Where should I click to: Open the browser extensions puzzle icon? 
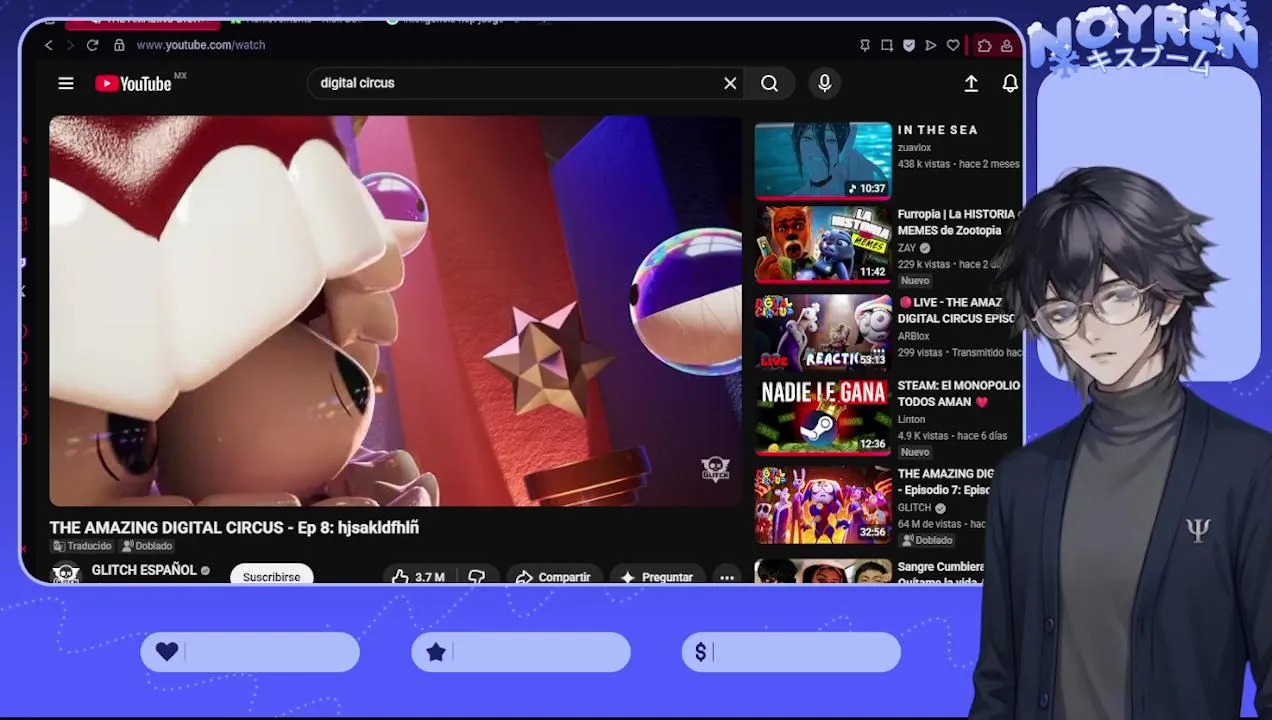tap(985, 45)
